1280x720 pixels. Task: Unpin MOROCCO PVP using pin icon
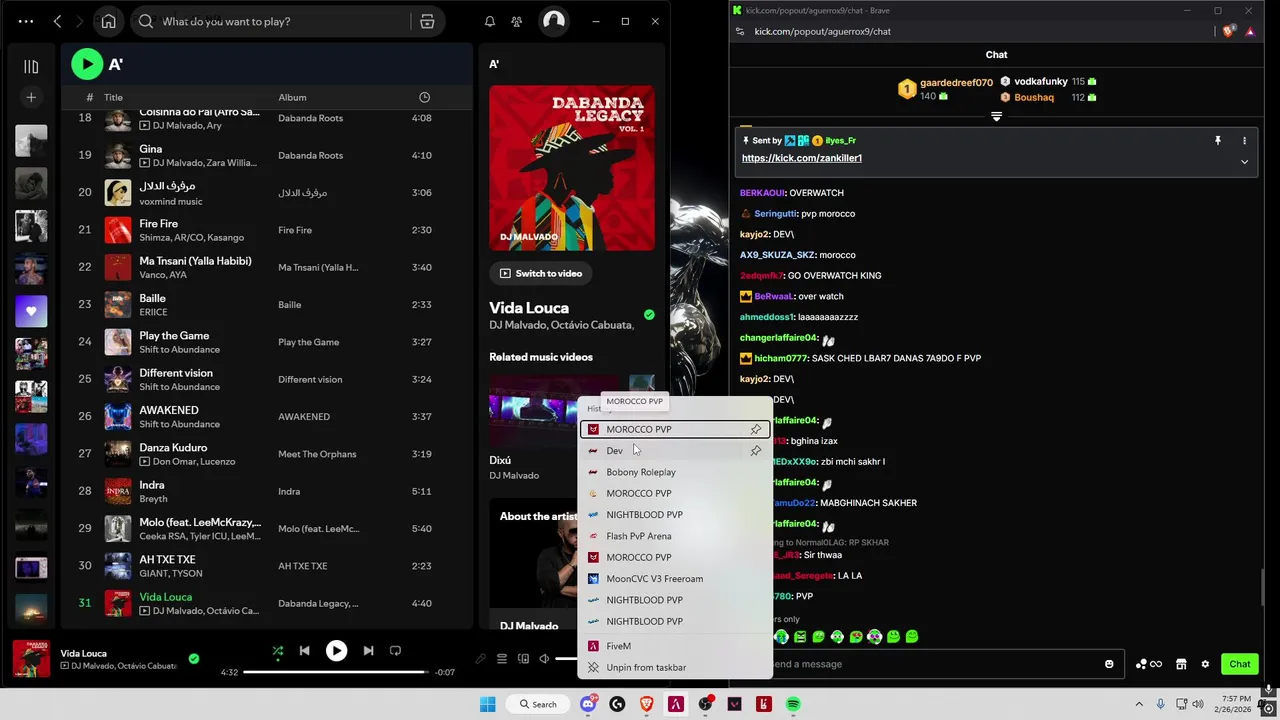pyautogui.click(x=756, y=429)
